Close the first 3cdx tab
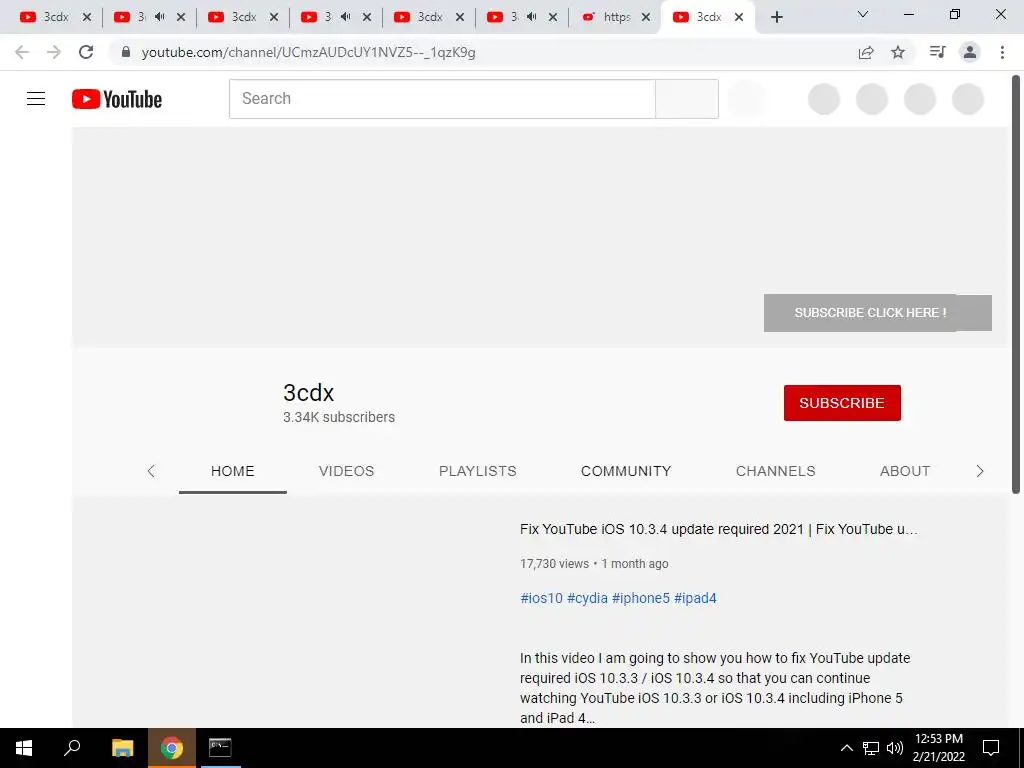 click(x=87, y=17)
